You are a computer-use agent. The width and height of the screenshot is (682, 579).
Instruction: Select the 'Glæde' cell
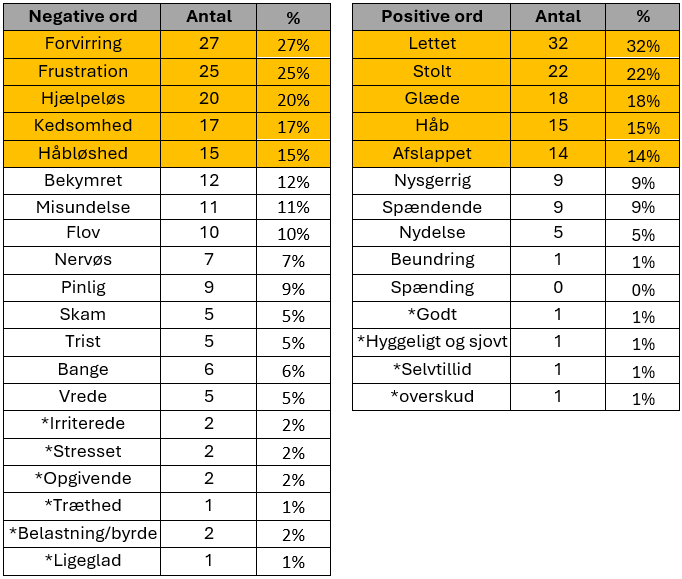point(432,99)
